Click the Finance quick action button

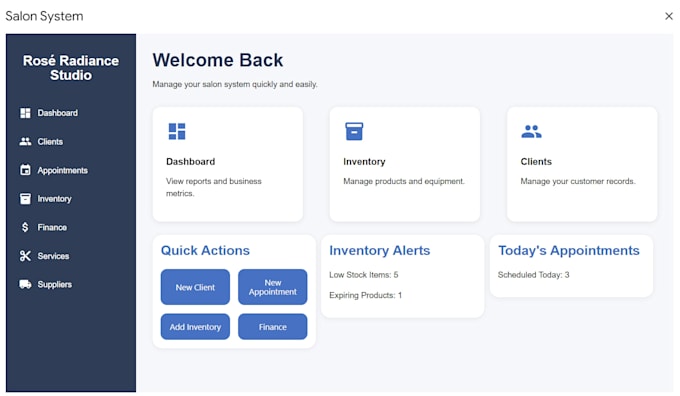coord(273,327)
